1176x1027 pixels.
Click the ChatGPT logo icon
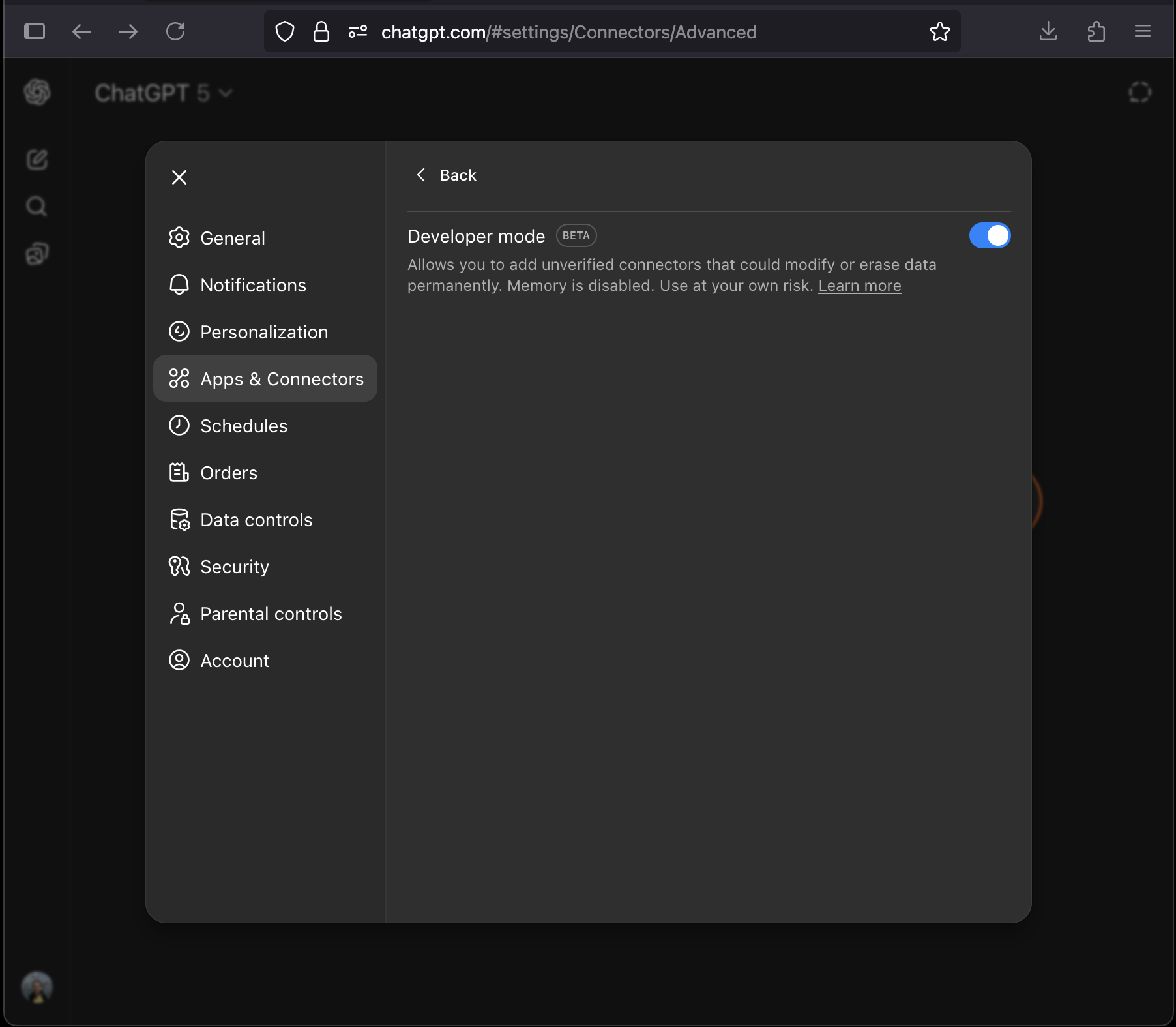point(37,92)
